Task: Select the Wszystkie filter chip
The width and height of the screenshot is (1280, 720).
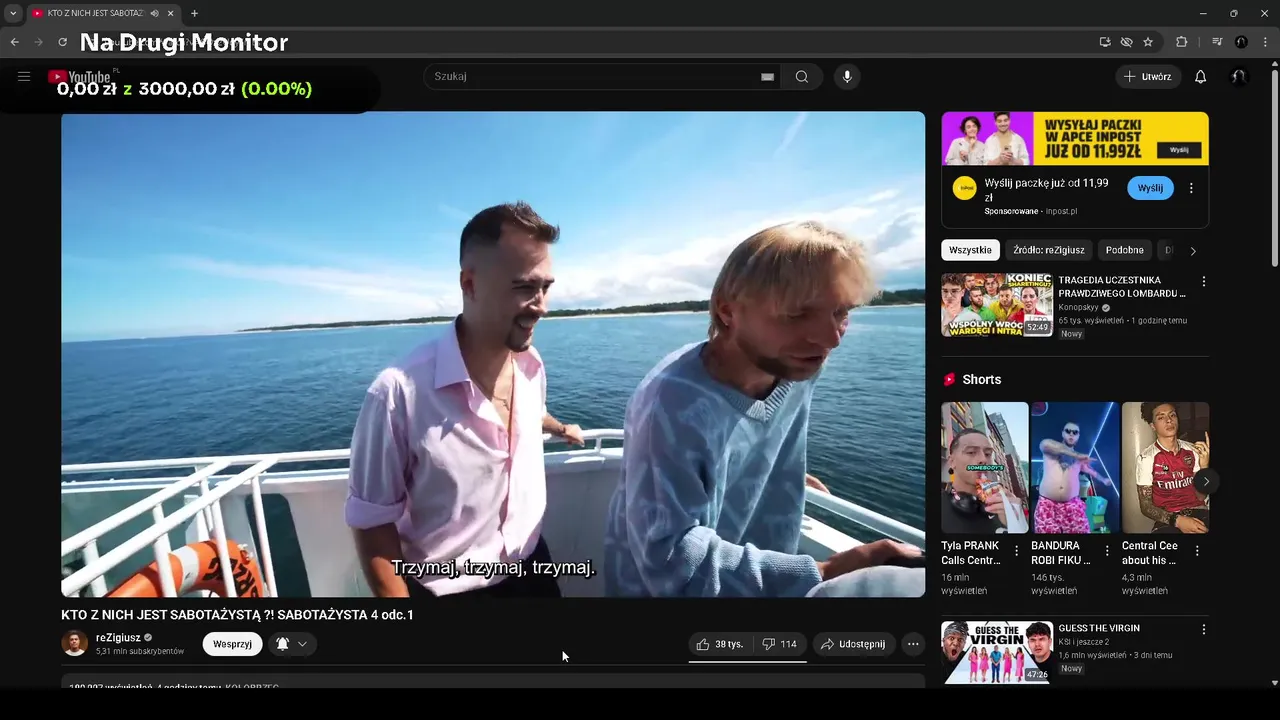Action: point(970,250)
